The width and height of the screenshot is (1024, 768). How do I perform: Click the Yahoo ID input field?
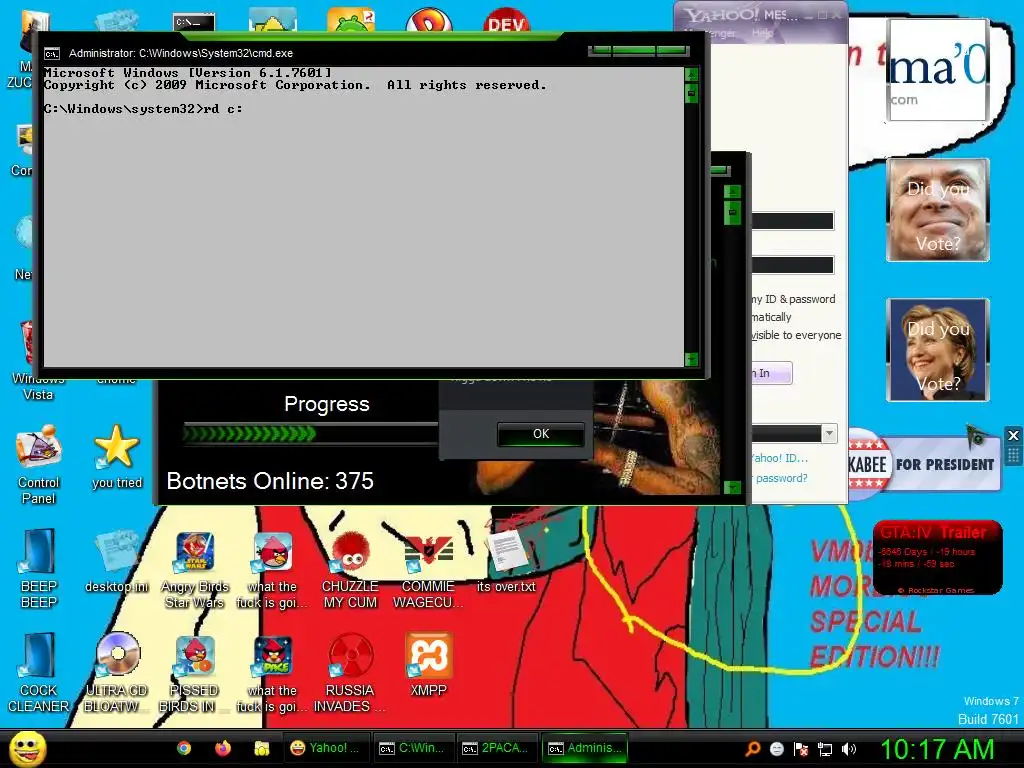(792, 221)
